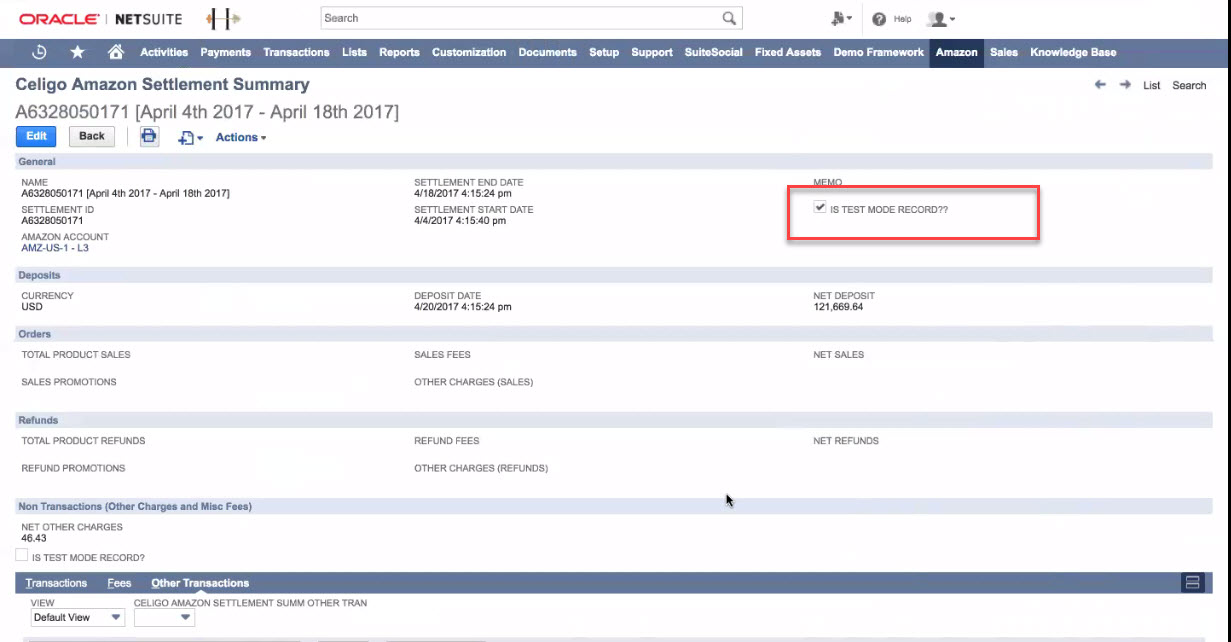Go to next record with right arrow
Viewport: 1231px width, 642px height.
[1125, 85]
